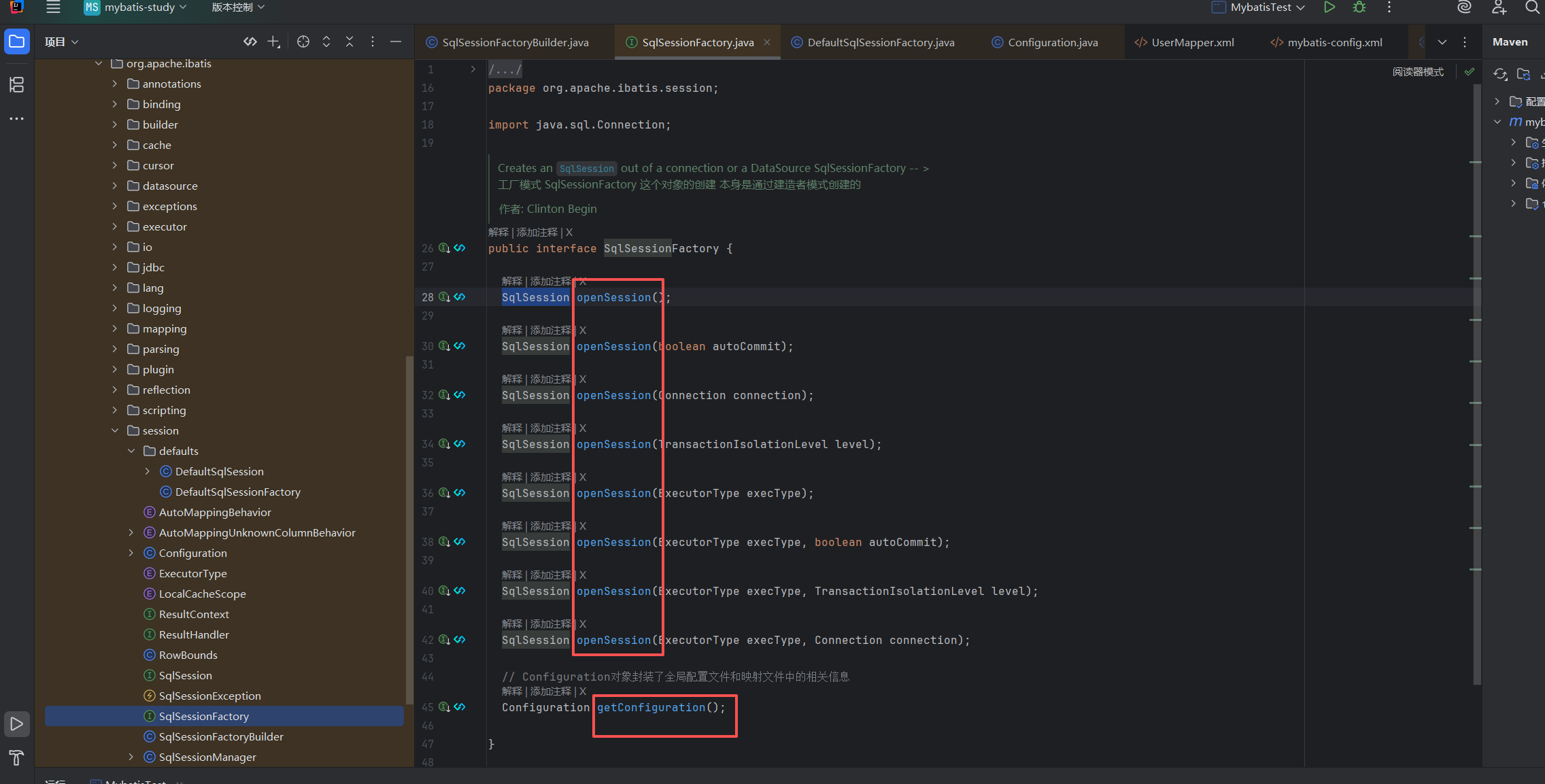The height and width of the screenshot is (784, 1545).
Task: Select ExecutorType enum in project tree
Action: click(193, 573)
